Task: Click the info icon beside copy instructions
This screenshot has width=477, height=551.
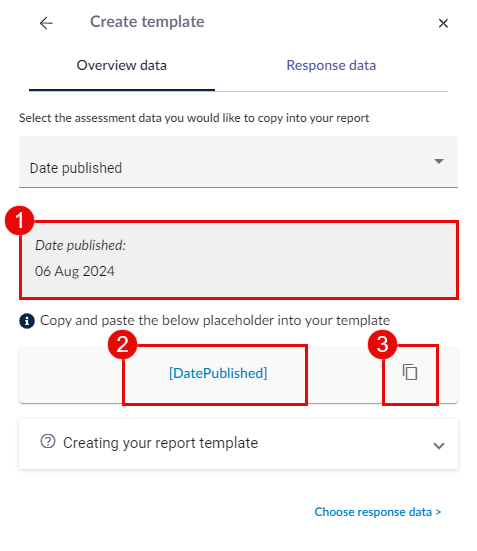Action: pos(27,321)
